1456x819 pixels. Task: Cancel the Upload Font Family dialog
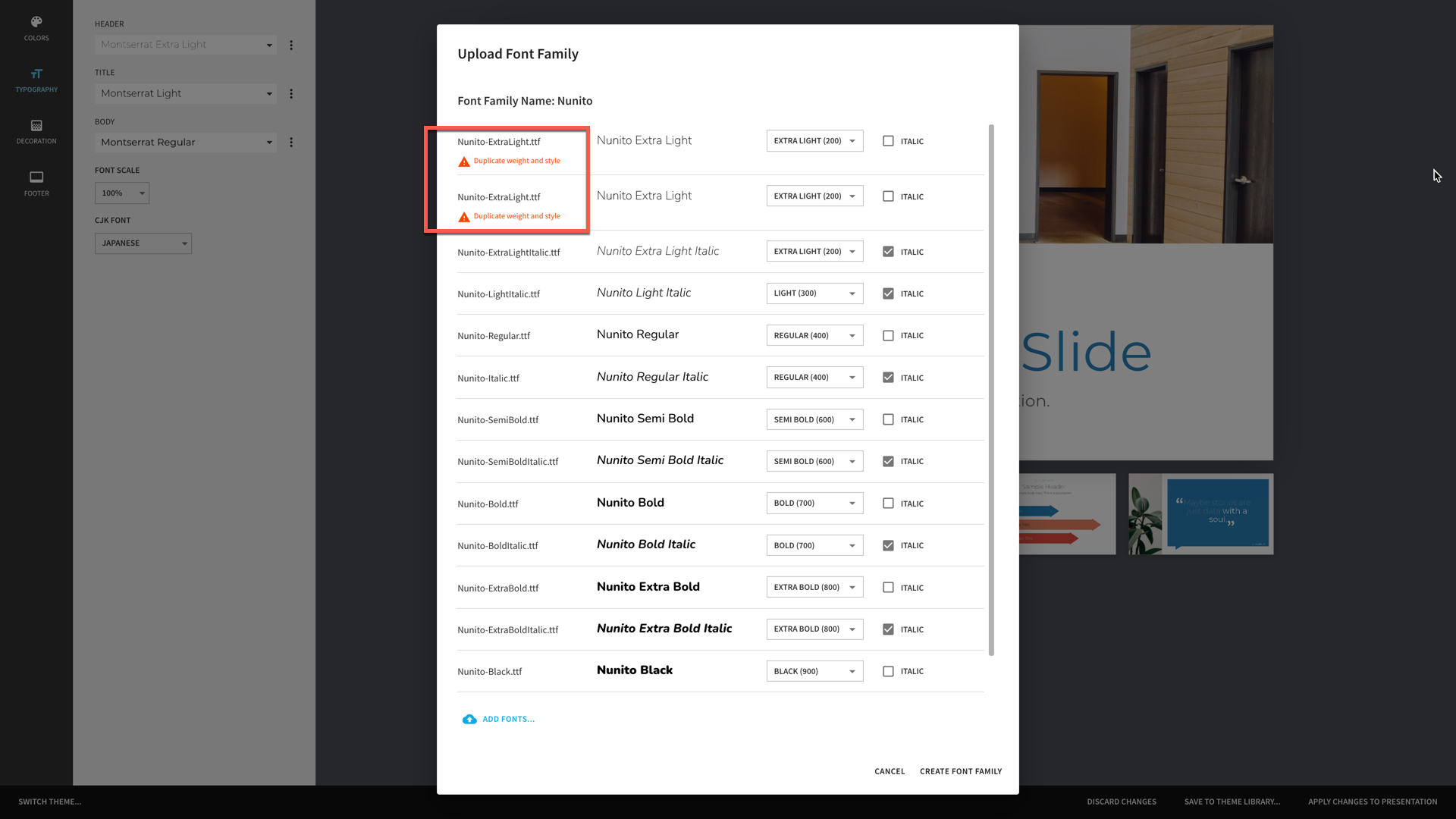coord(890,771)
